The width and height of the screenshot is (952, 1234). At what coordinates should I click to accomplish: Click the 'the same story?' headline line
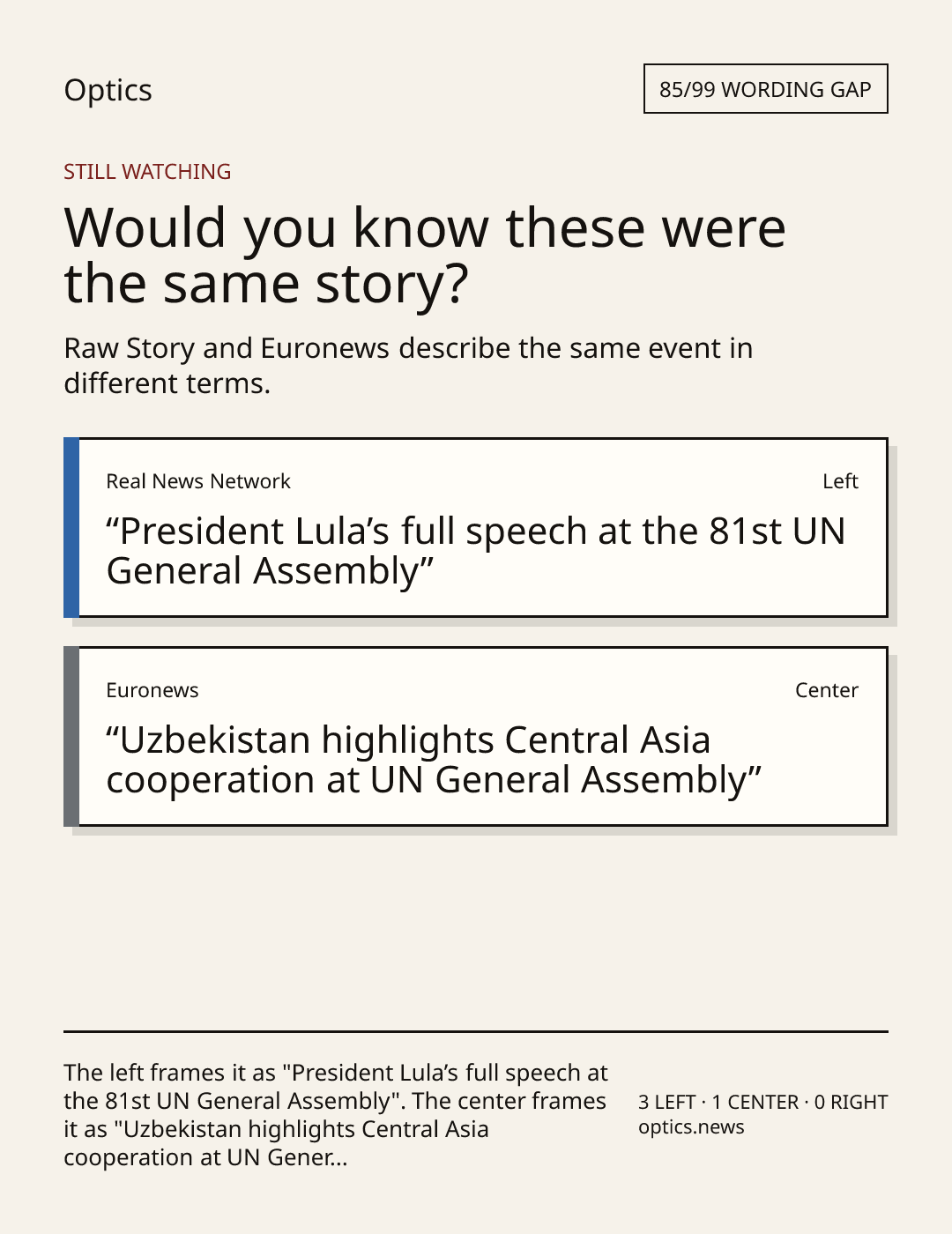point(266,284)
